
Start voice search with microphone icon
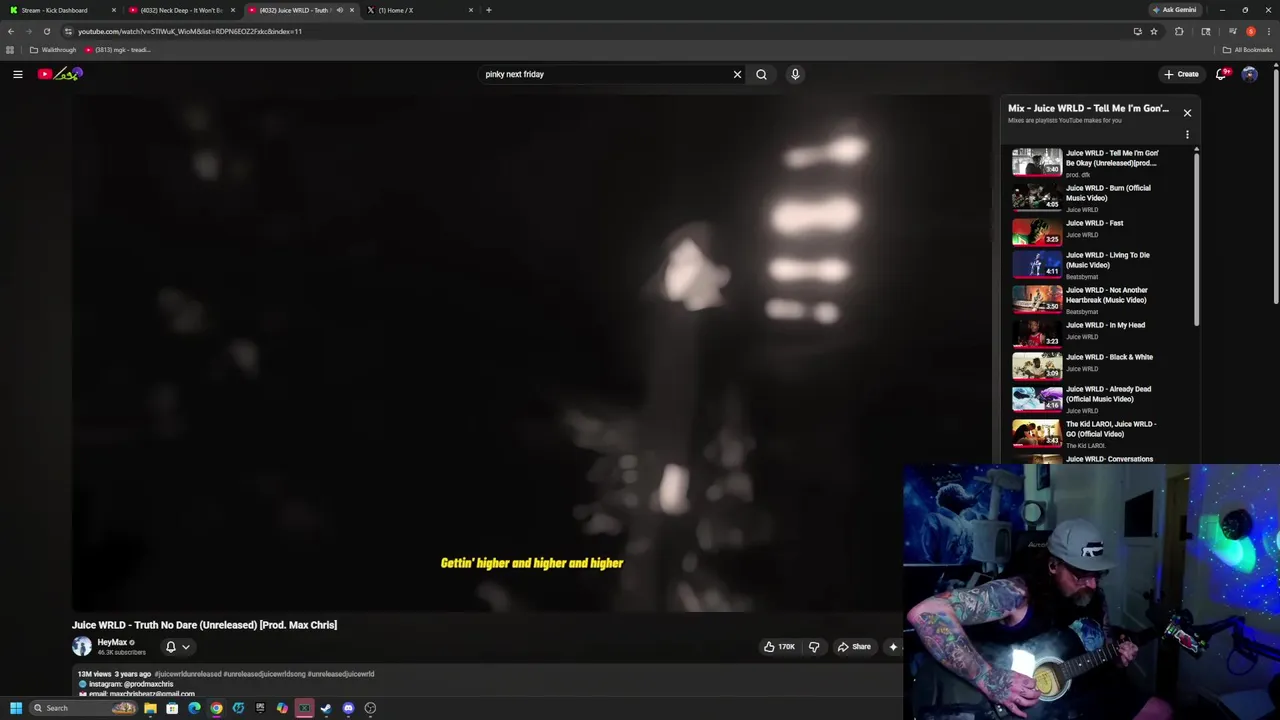(x=795, y=74)
